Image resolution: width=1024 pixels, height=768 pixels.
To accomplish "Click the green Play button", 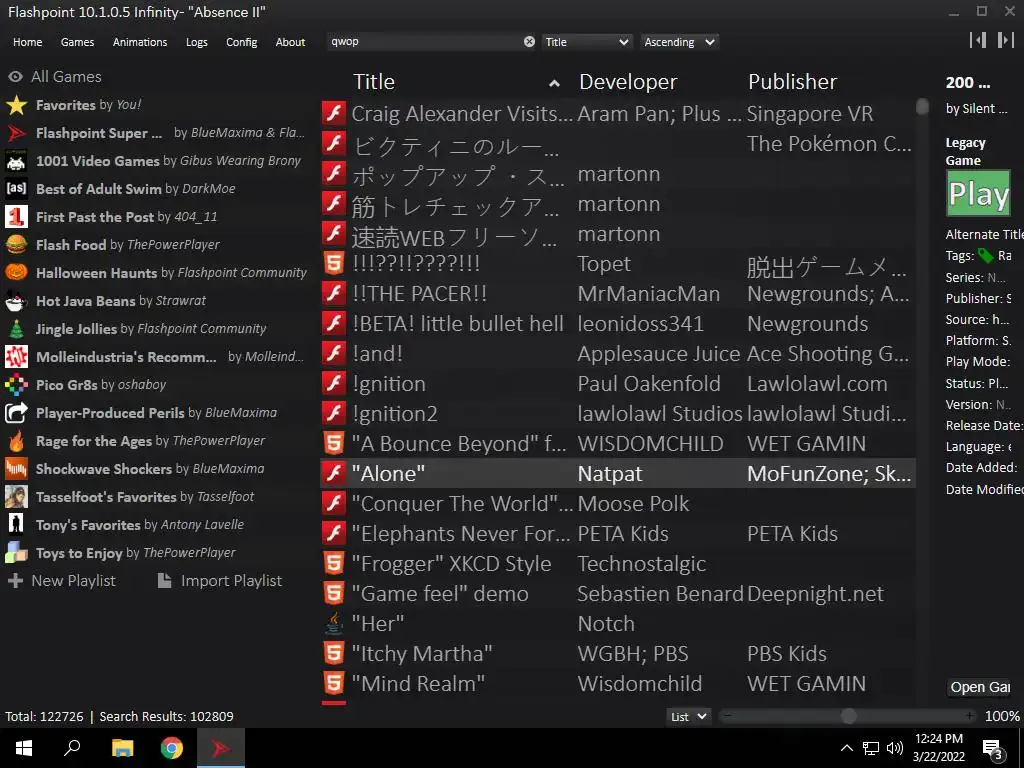I will click(x=978, y=193).
